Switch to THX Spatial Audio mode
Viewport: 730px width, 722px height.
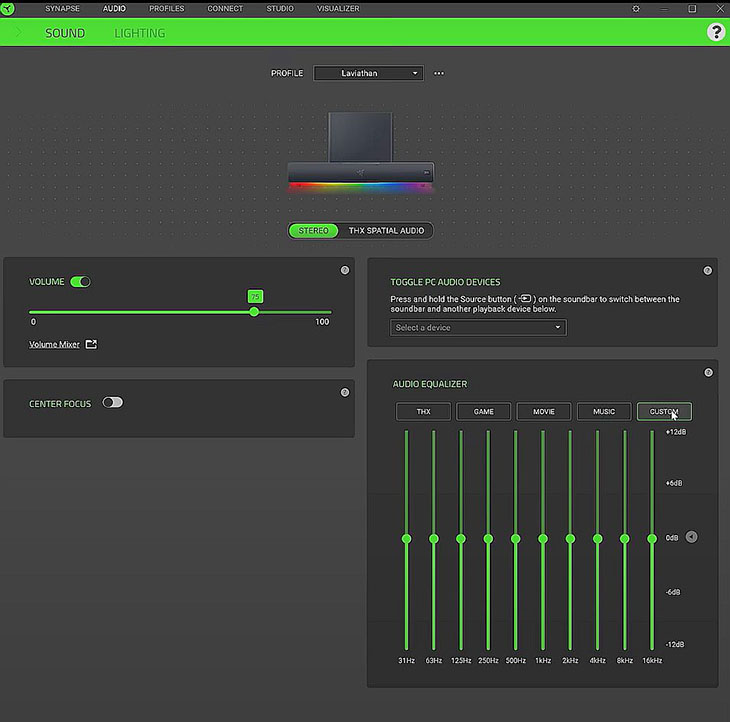pyautogui.click(x=386, y=230)
